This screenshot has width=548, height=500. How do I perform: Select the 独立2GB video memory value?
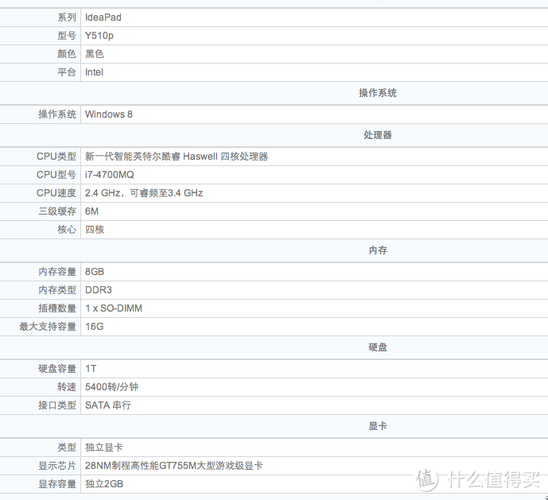(104, 484)
